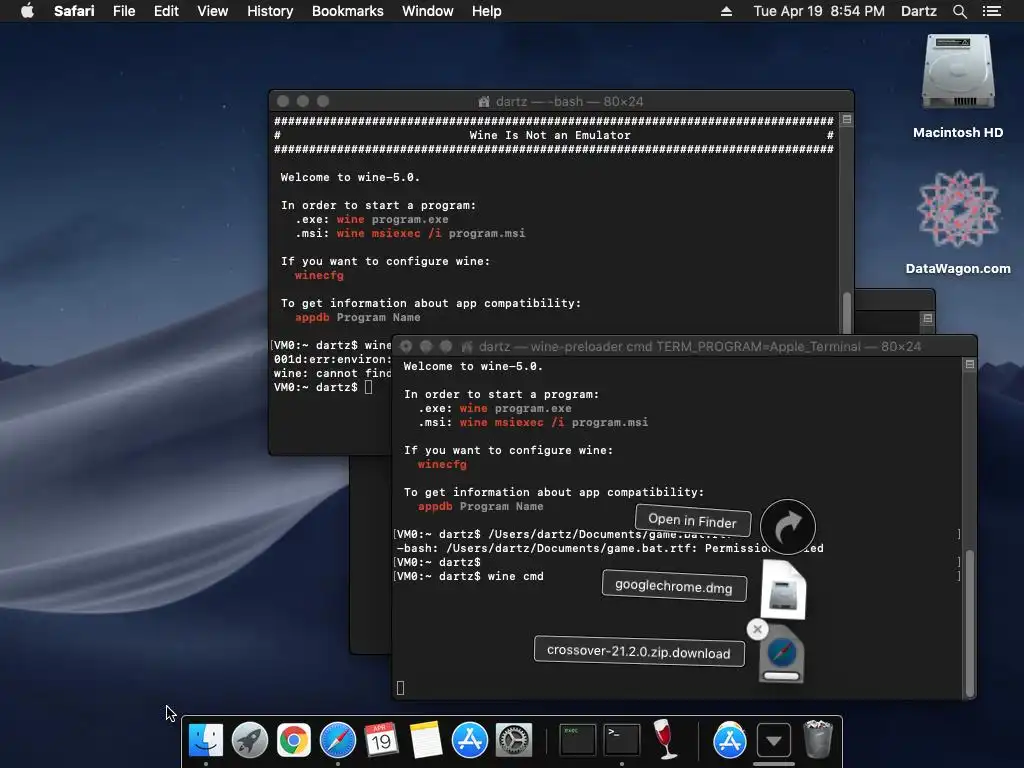
Task: Open crossover-21.2.0.zip.download Safari icon
Action: [782, 654]
